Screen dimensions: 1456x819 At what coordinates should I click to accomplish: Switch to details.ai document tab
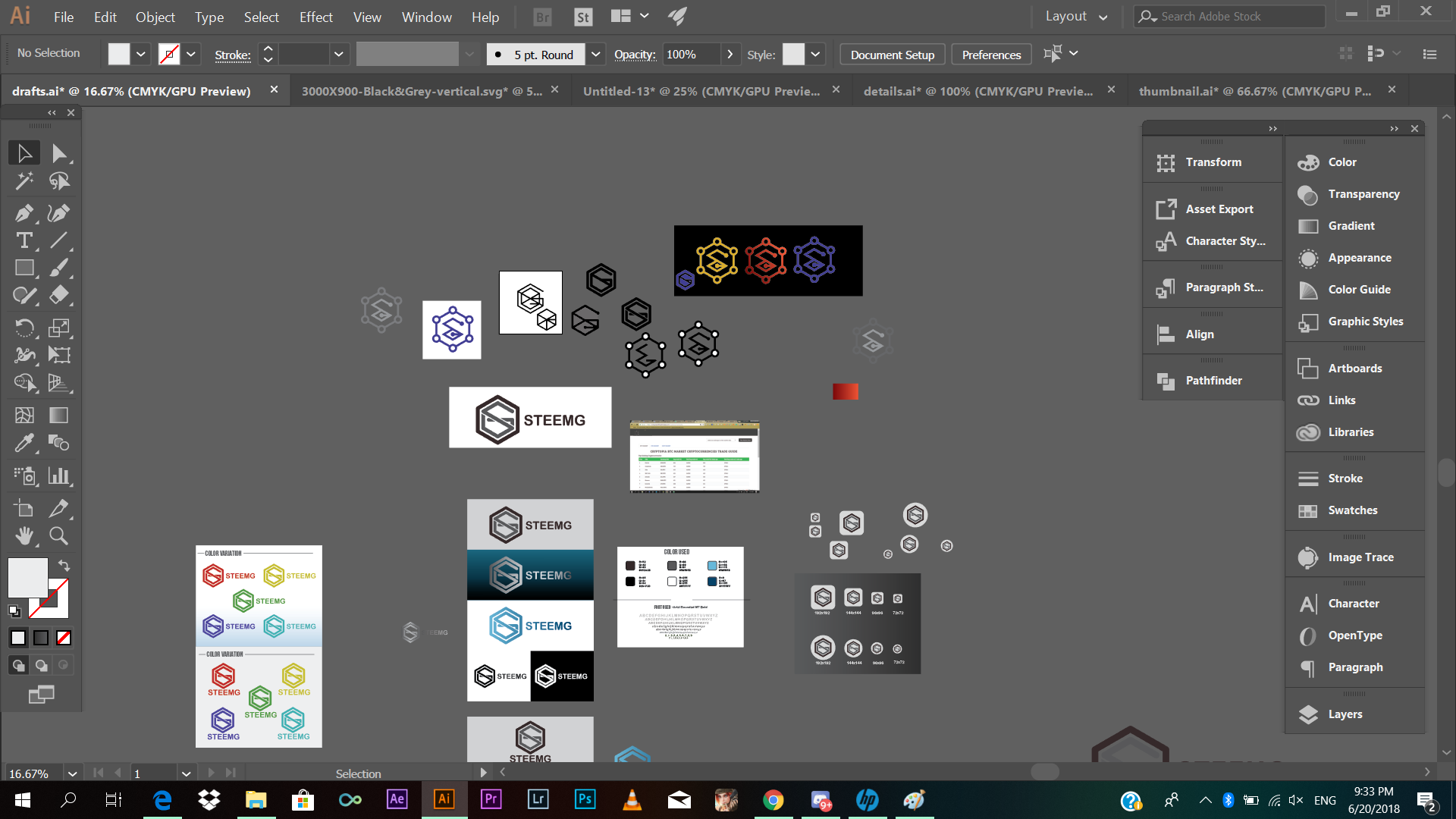tap(978, 91)
